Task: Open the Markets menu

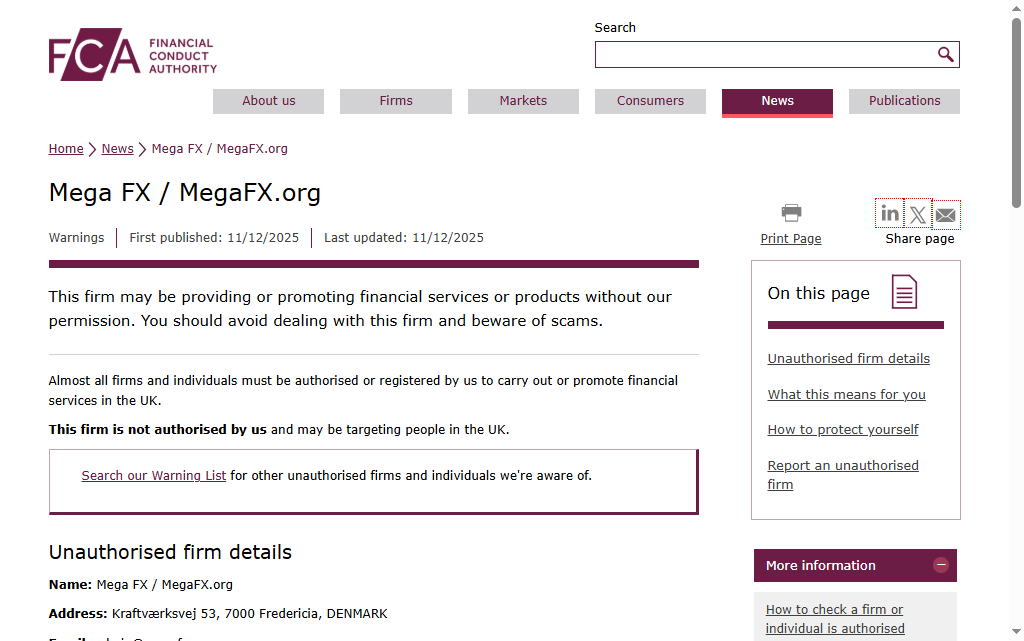Action: [x=523, y=101]
